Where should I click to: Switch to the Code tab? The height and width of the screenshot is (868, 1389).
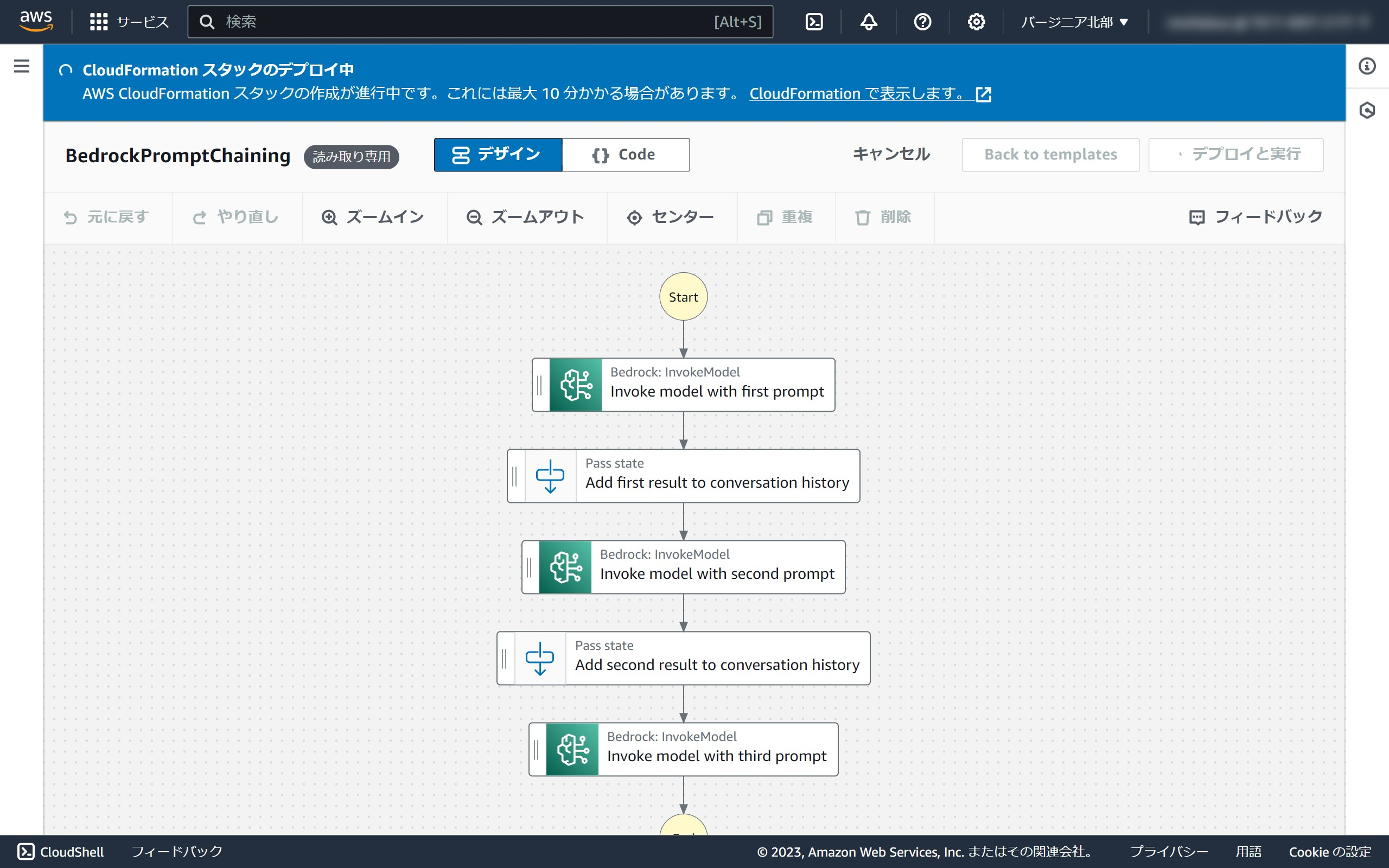point(625,155)
